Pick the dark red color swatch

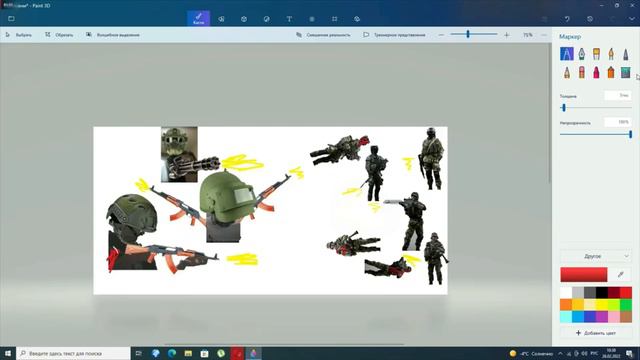(x=613, y=293)
